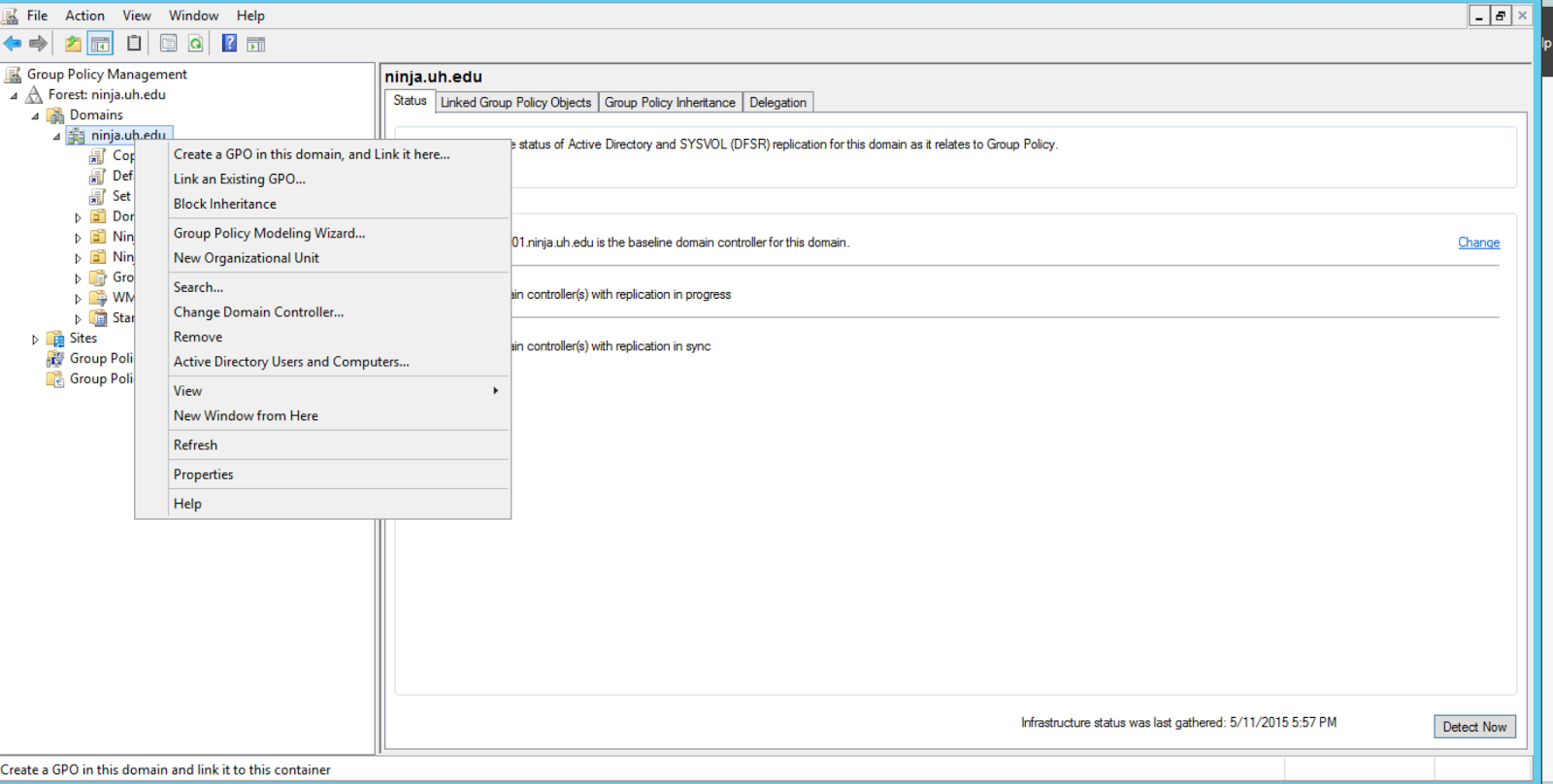Click the WMI Filters folder icon

pyautogui.click(x=98, y=299)
